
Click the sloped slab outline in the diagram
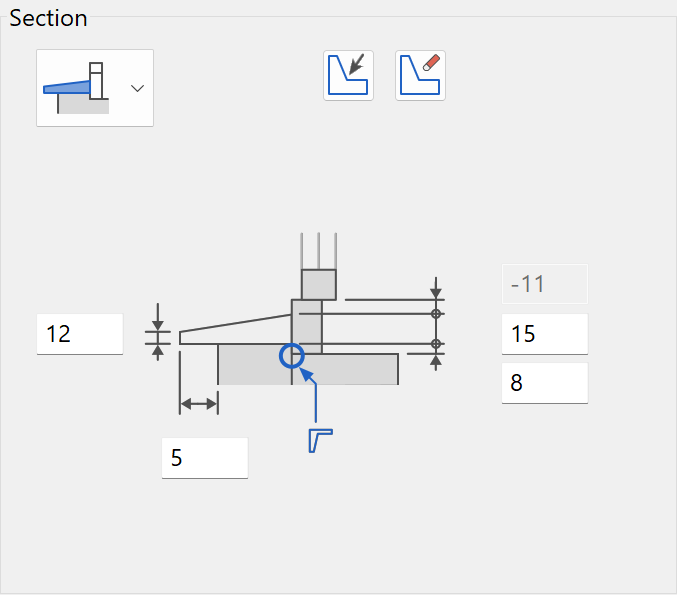(235, 330)
